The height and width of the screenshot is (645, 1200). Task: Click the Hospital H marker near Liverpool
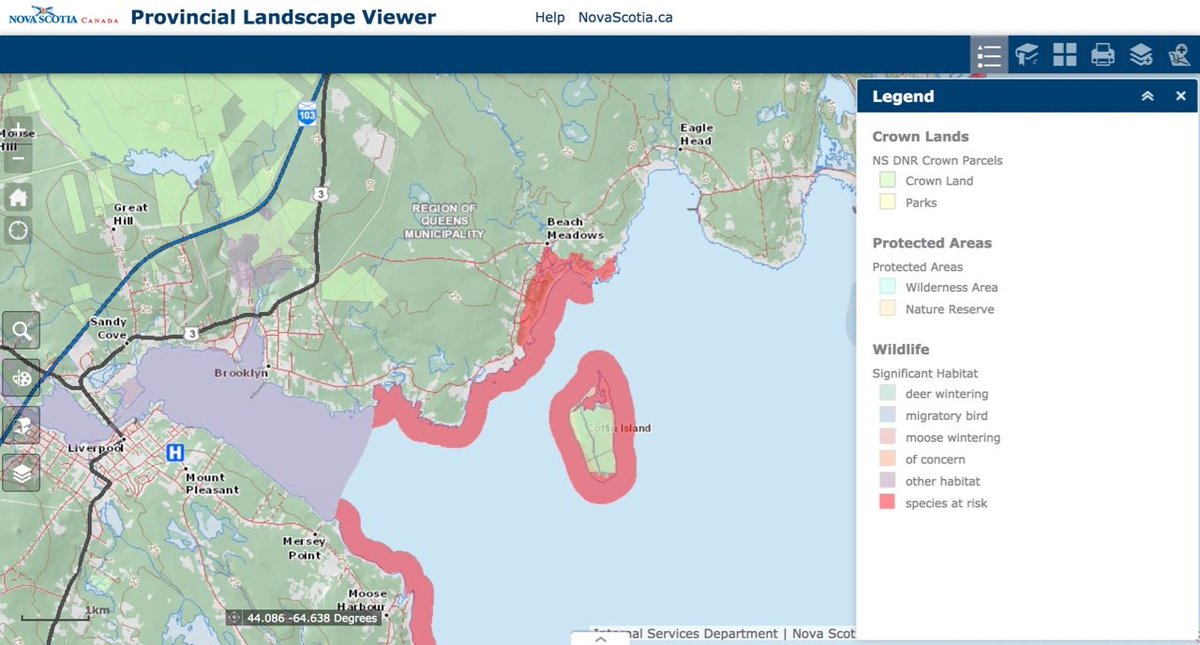tap(175, 452)
